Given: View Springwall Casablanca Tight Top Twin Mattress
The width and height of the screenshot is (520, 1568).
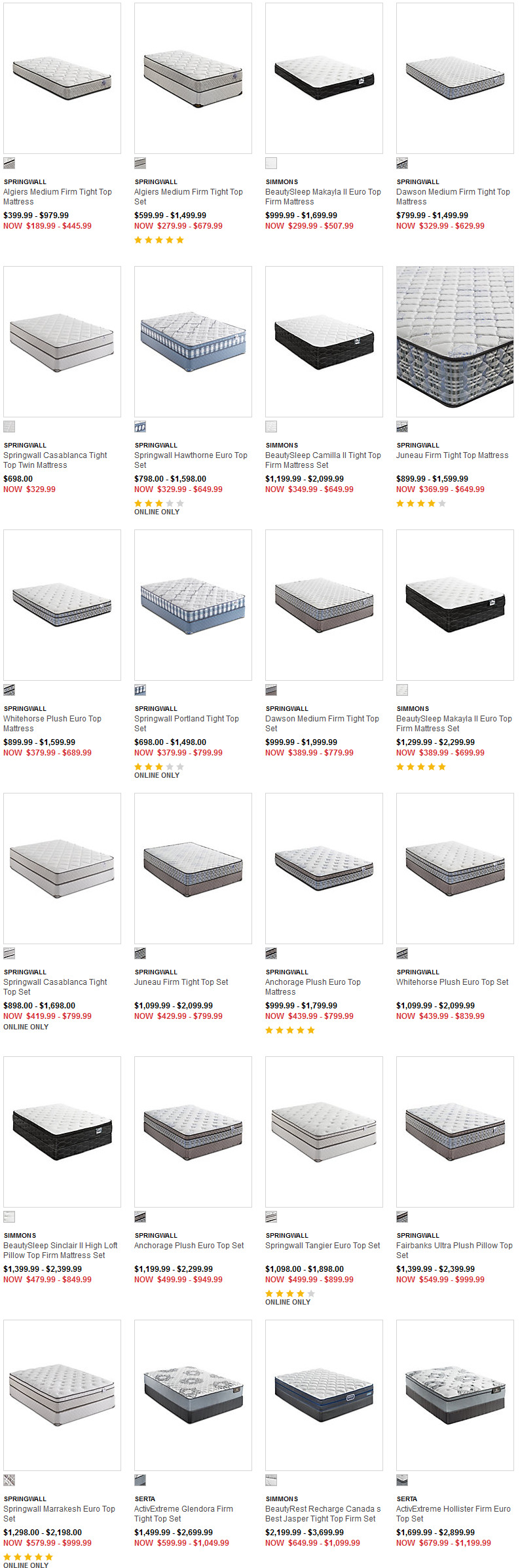Looking at the screenshot, I should click(55, 460).
